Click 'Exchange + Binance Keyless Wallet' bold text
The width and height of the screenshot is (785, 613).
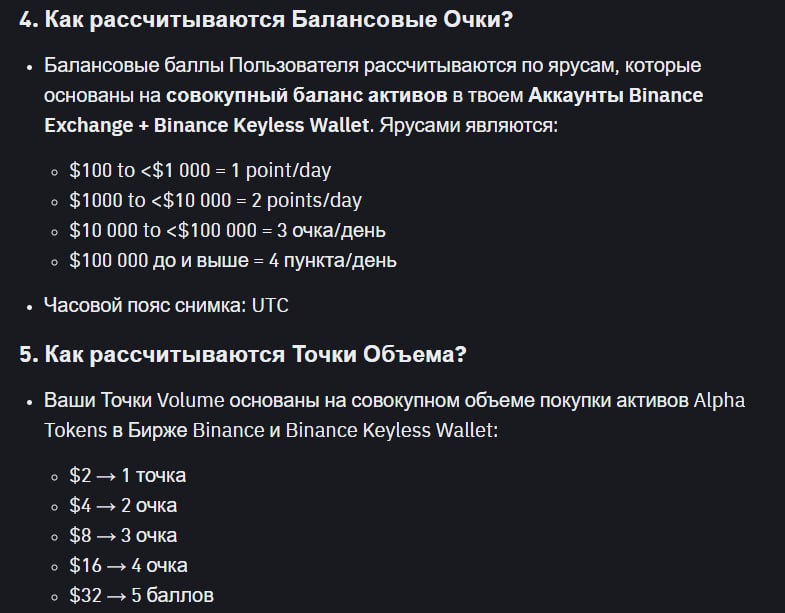[206, 125]
